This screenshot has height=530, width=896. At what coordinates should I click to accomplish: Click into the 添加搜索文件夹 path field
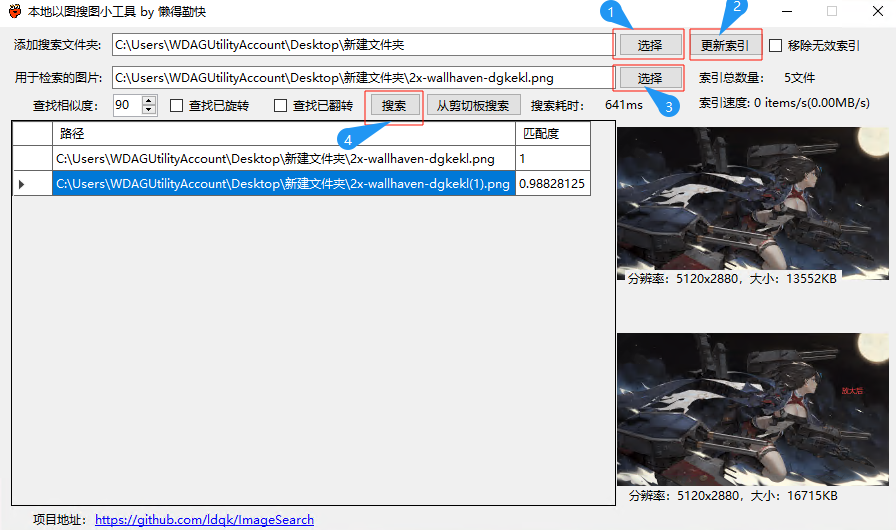363,45
